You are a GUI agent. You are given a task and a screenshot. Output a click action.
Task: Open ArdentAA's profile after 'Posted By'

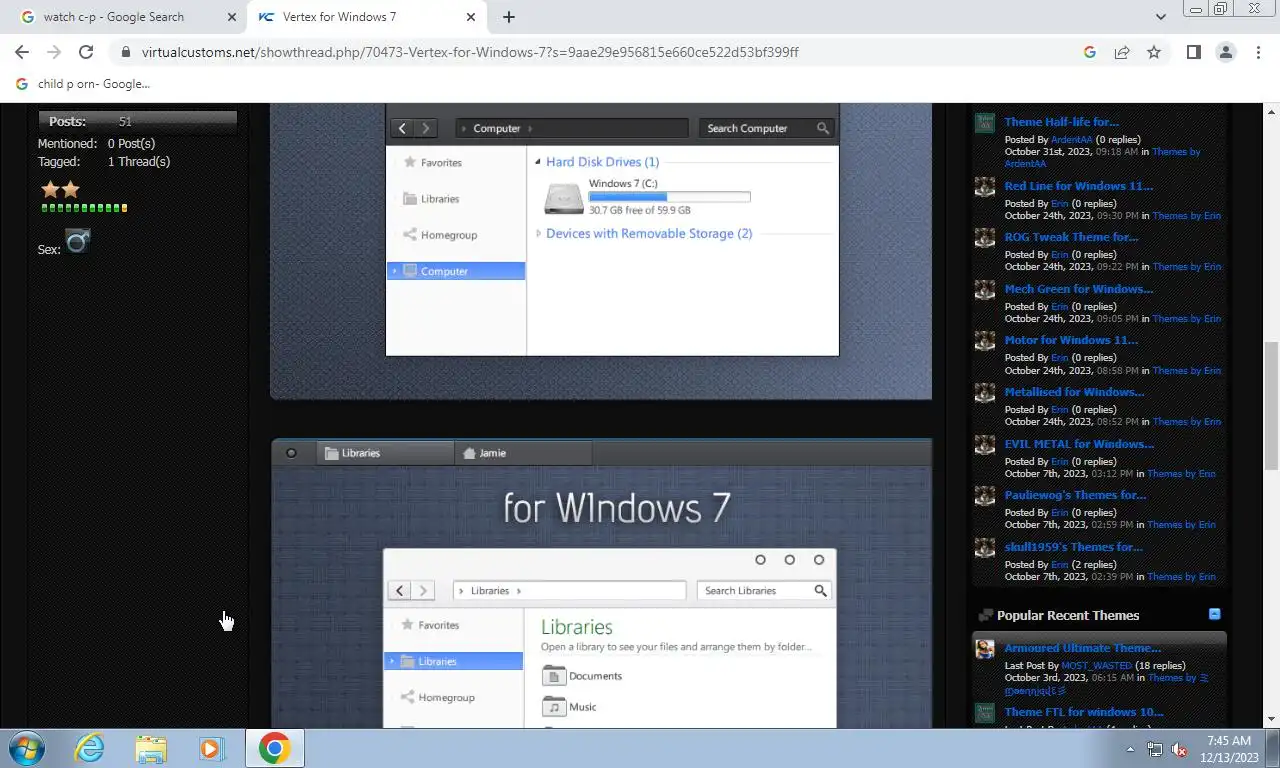[x=1071, y=140]
